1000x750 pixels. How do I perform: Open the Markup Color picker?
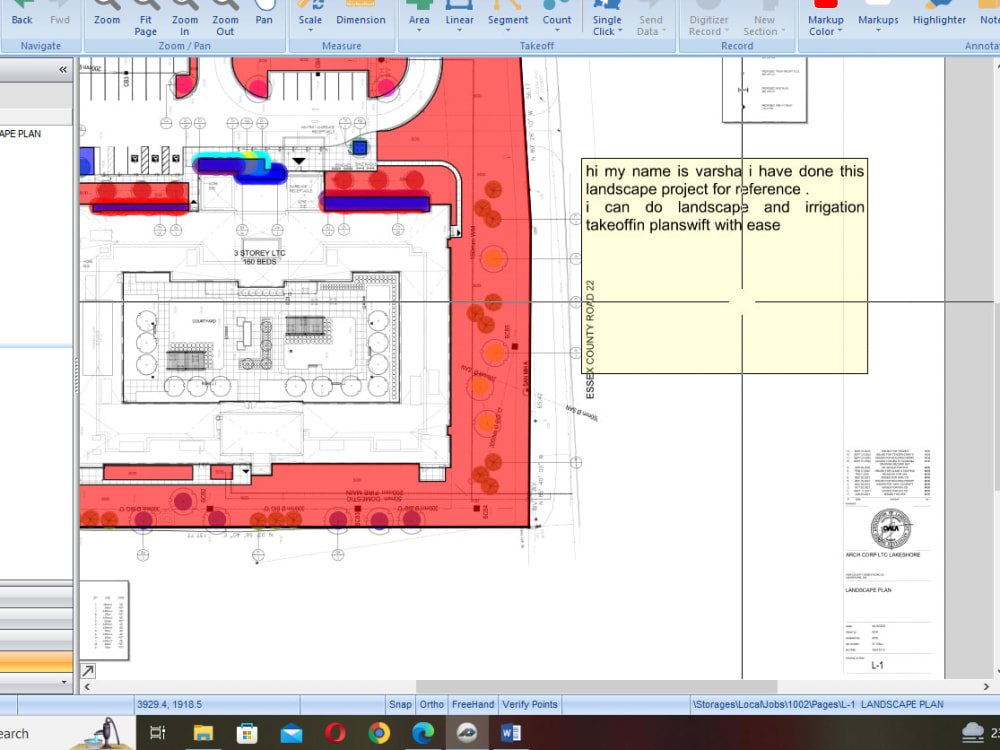(825, 19)
